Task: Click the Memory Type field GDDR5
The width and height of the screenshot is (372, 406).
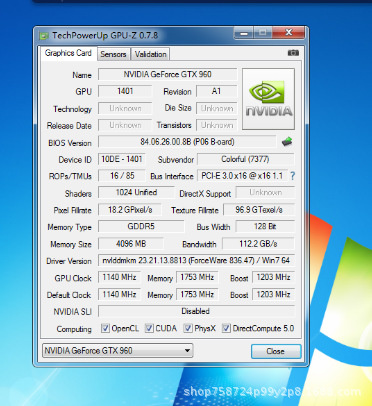Action: click(141, 226)
